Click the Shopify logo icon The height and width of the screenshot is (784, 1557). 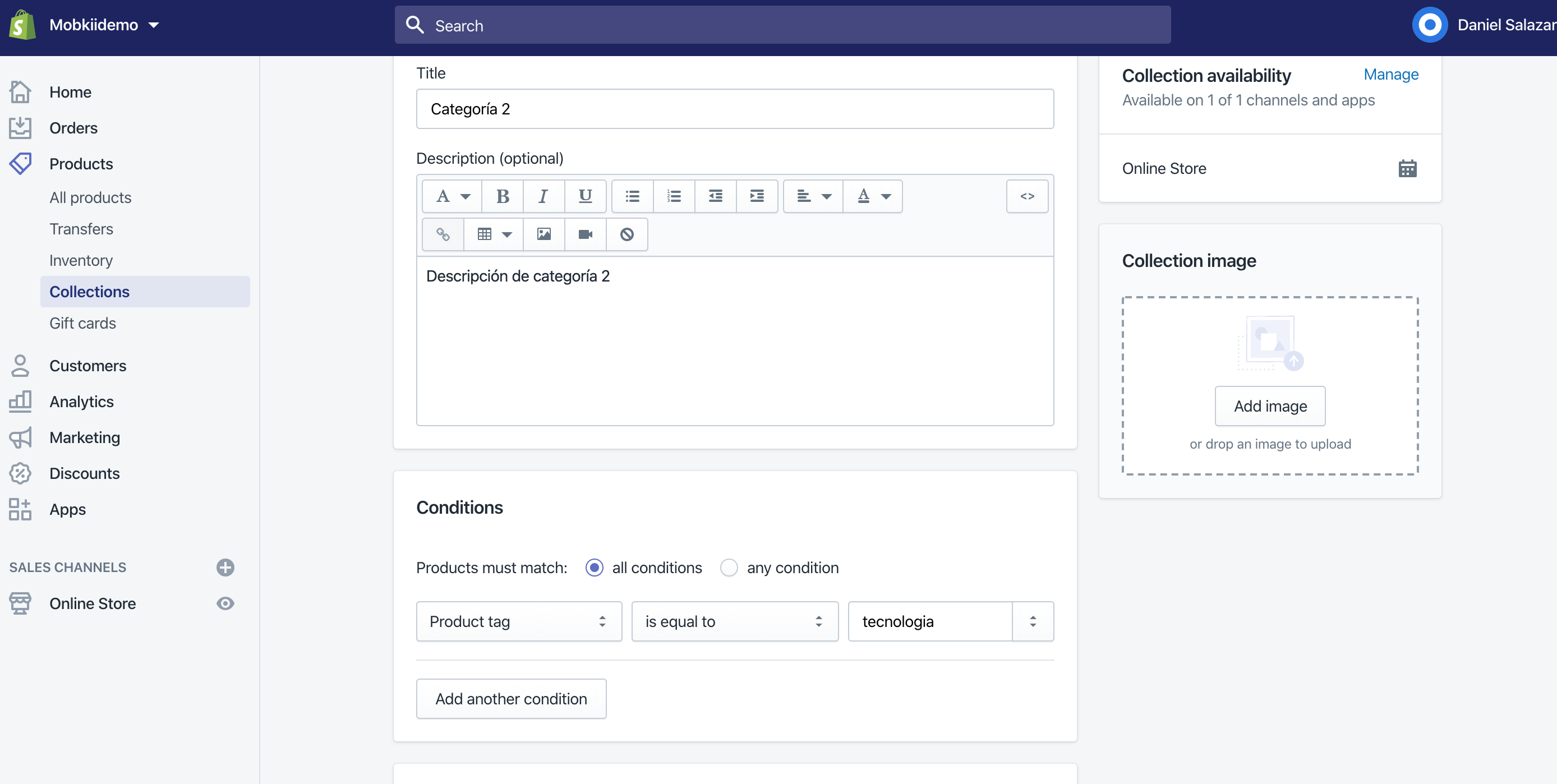pyautogui.click(x=22, y=25)
